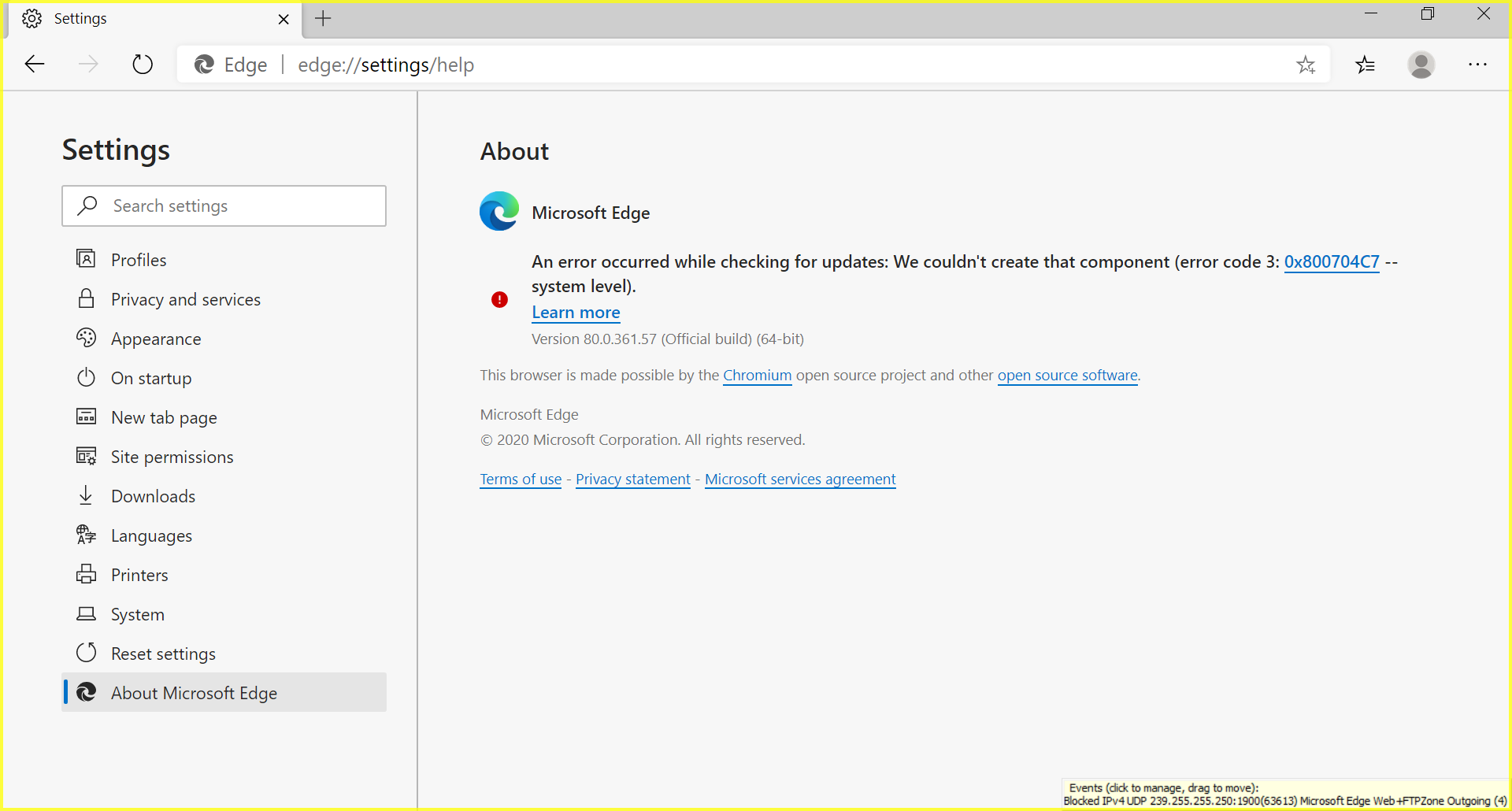This screenshot has width=1512, height=811.
Task: Close the Settings tab
Action: (283, 19)
